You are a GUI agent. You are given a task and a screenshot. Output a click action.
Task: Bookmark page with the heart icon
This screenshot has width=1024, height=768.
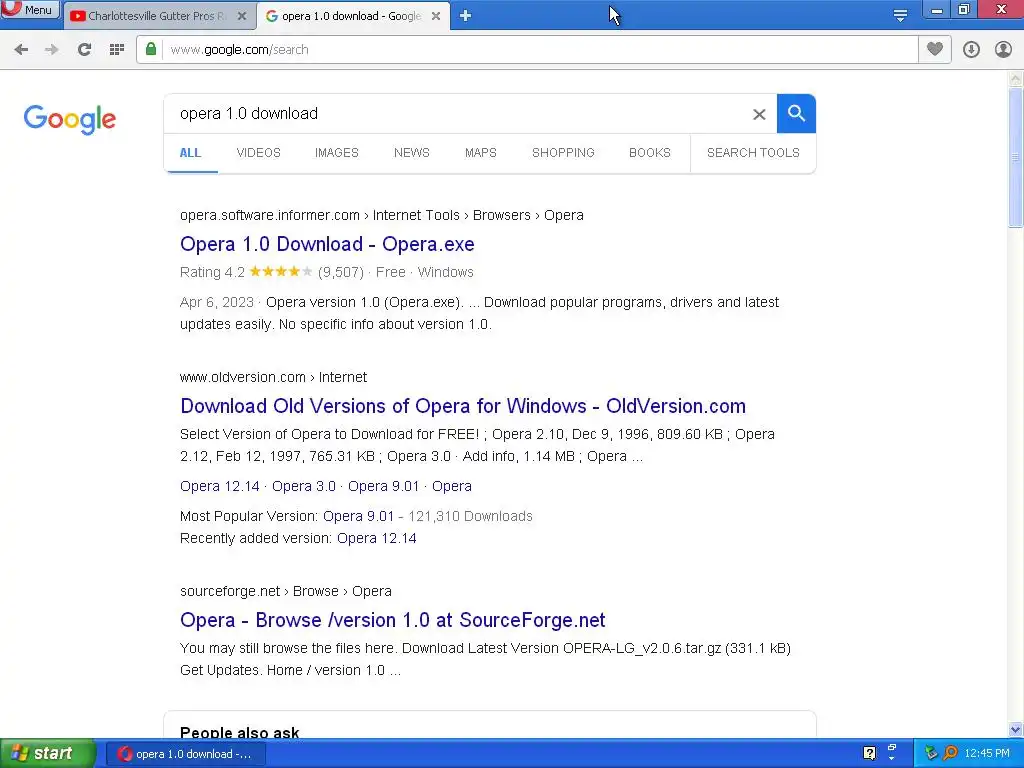pyautogui.click(x=935, y=50)
